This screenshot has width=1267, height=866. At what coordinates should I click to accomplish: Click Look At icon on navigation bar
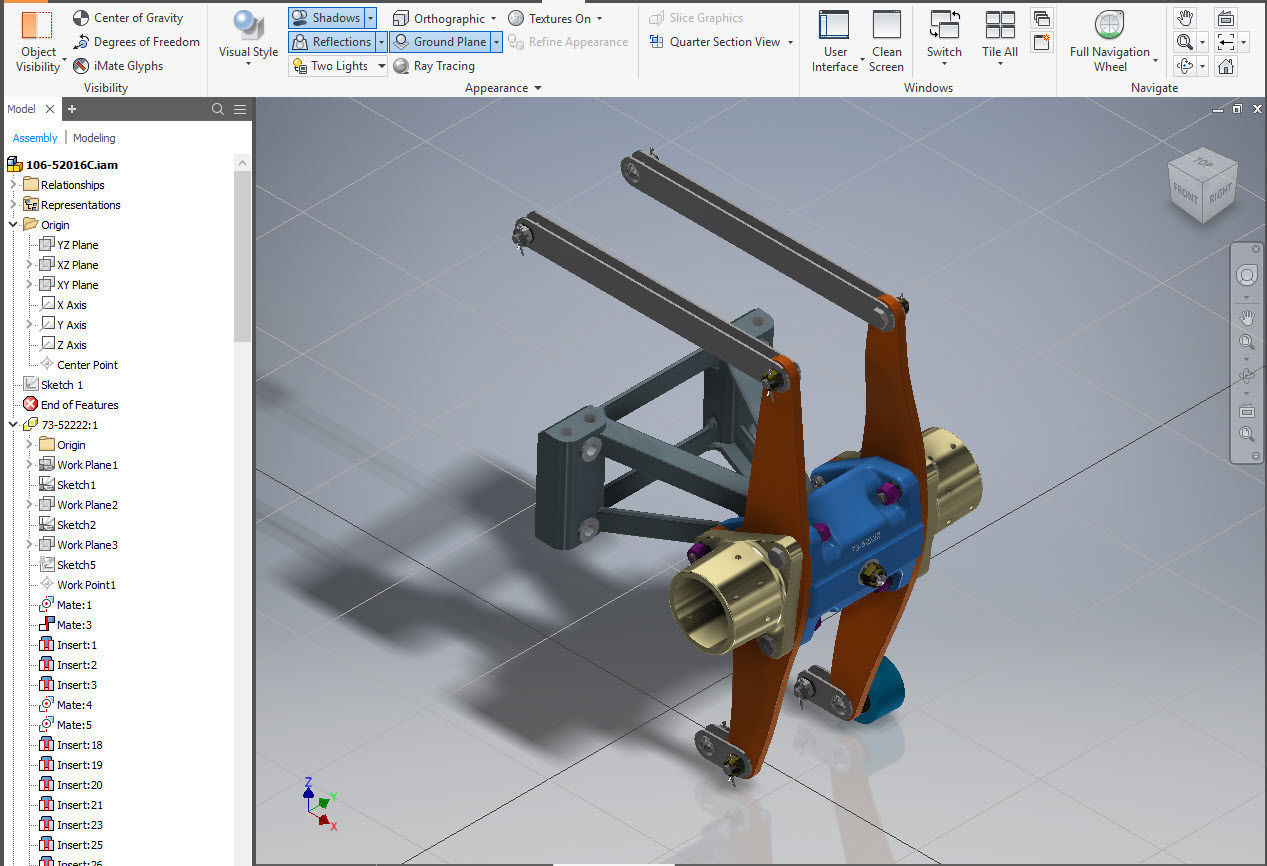tap(1247, 411)
